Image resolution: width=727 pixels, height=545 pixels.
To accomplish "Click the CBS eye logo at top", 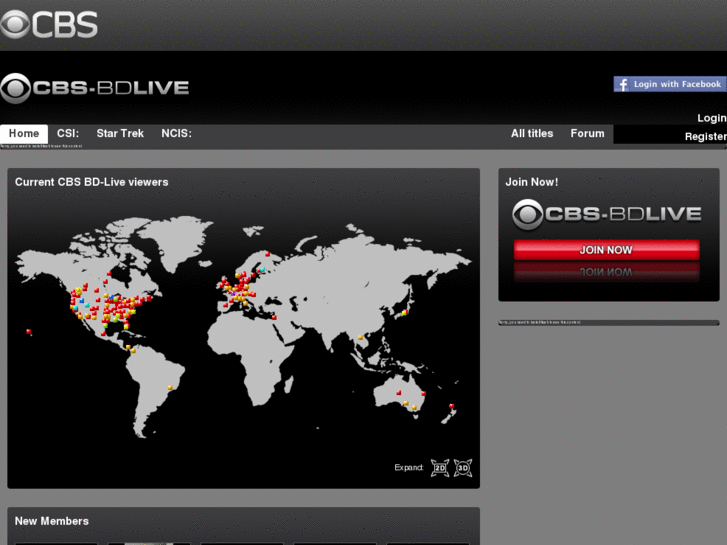I will 49,24.
